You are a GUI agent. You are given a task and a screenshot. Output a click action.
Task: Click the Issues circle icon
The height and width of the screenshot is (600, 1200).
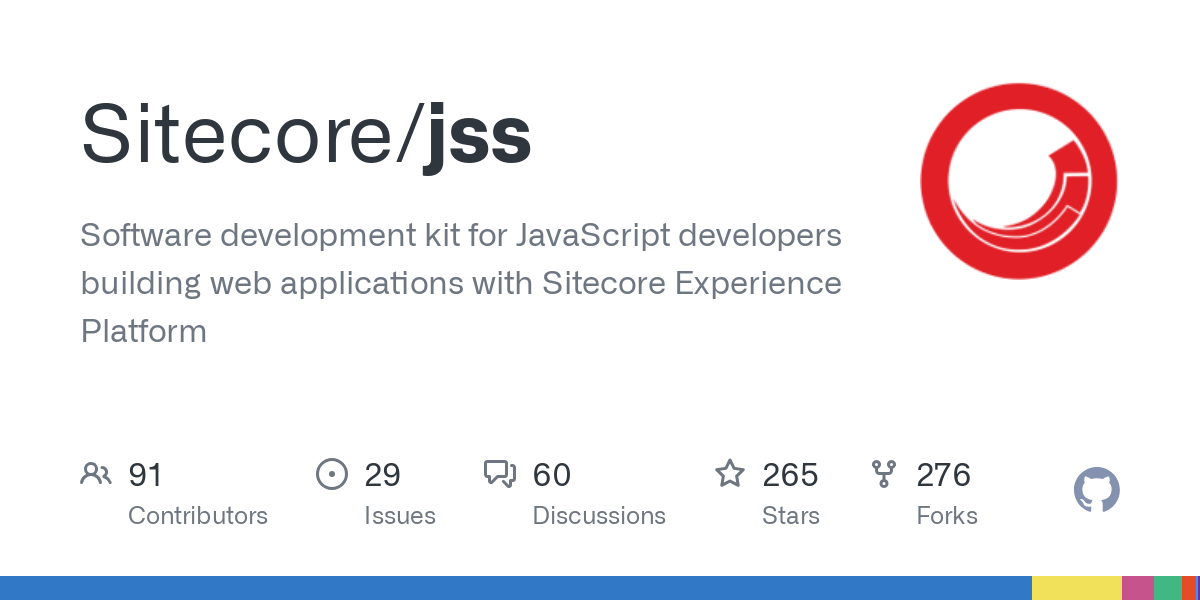(332, 474)
